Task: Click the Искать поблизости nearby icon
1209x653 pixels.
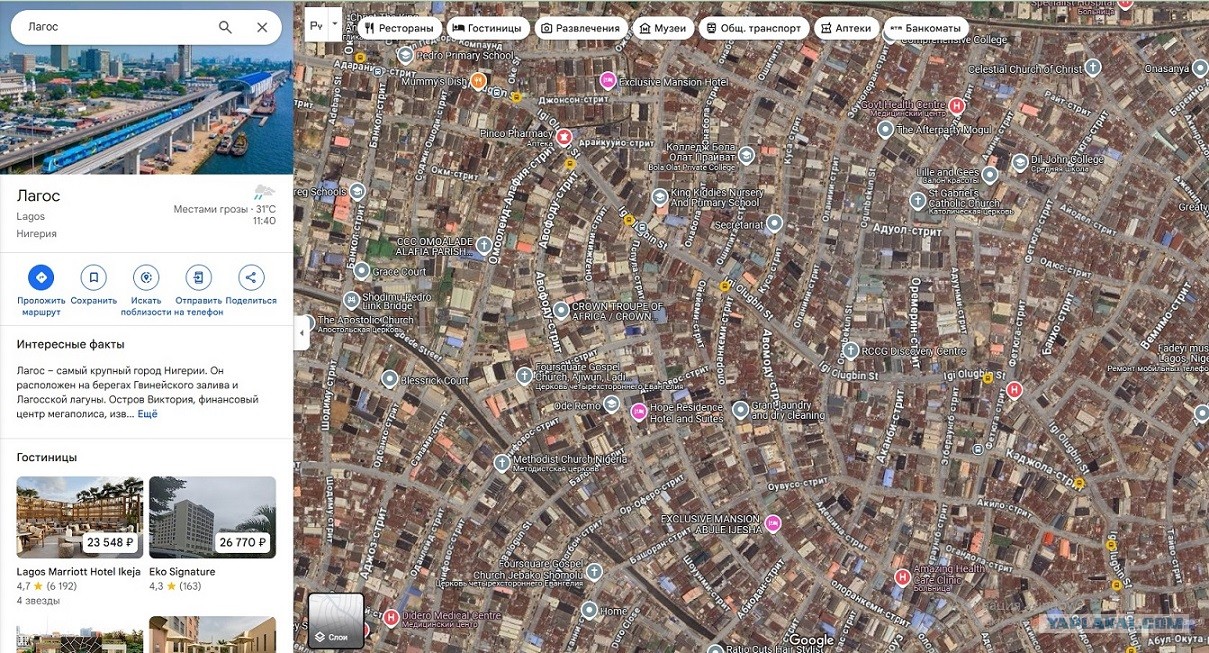Action: [146, 277]
